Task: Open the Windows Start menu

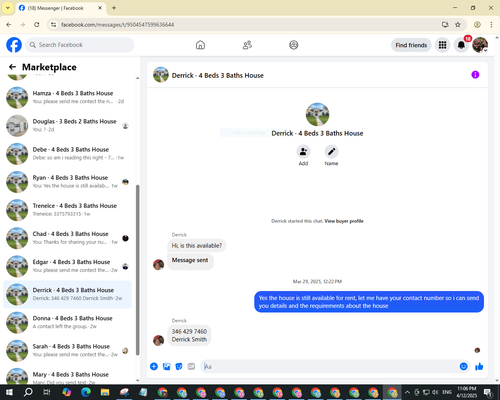Action: pos(9,392)
